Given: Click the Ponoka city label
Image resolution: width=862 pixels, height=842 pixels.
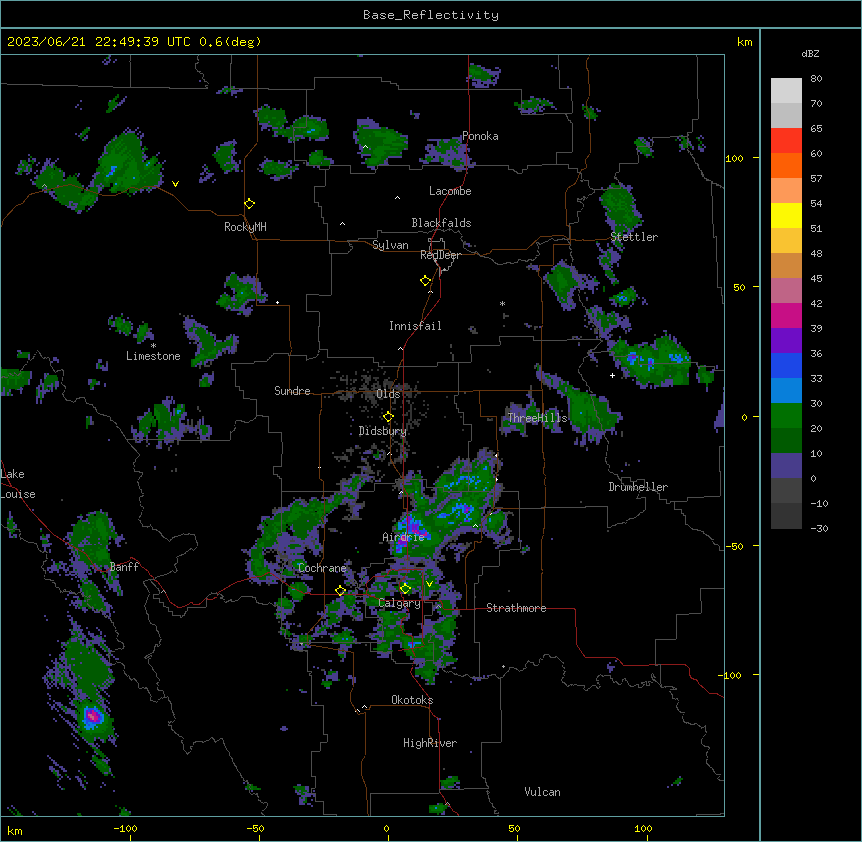Looking at the screenshot, I should click(480, 136).
